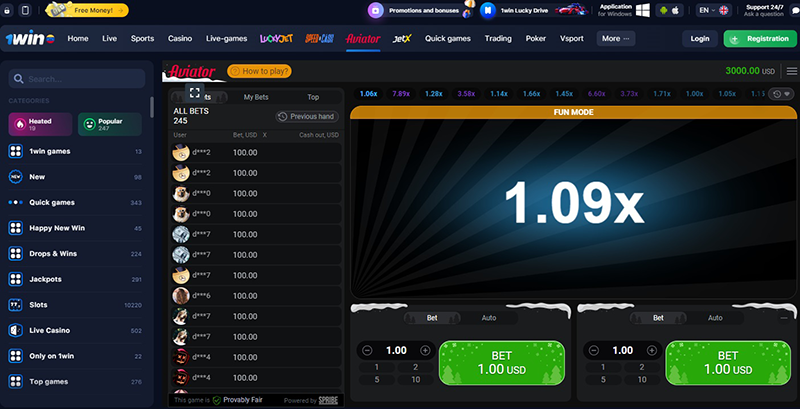Open the Top games category
This screenshot has width=800, height=409.
[75, 381]
